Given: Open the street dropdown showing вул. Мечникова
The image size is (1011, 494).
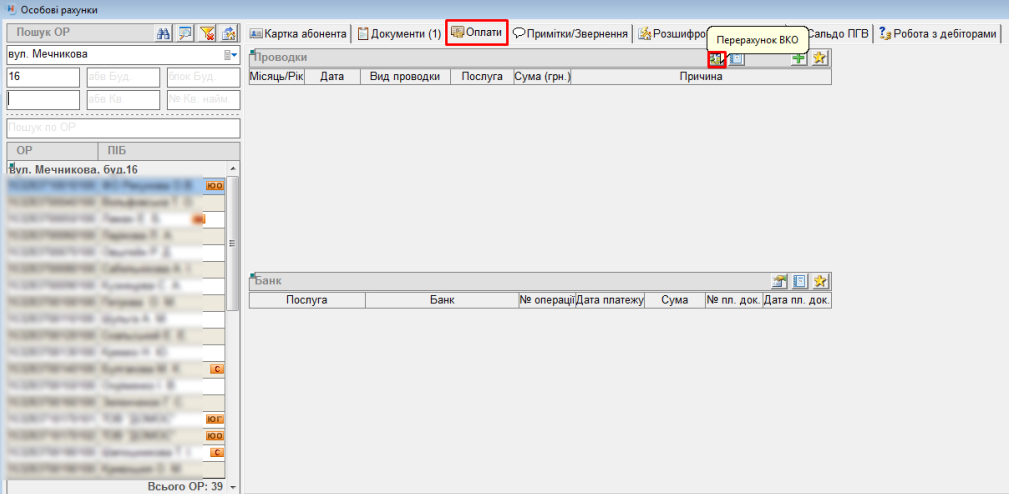Looking at the screenshot, I should pos(231,54).
